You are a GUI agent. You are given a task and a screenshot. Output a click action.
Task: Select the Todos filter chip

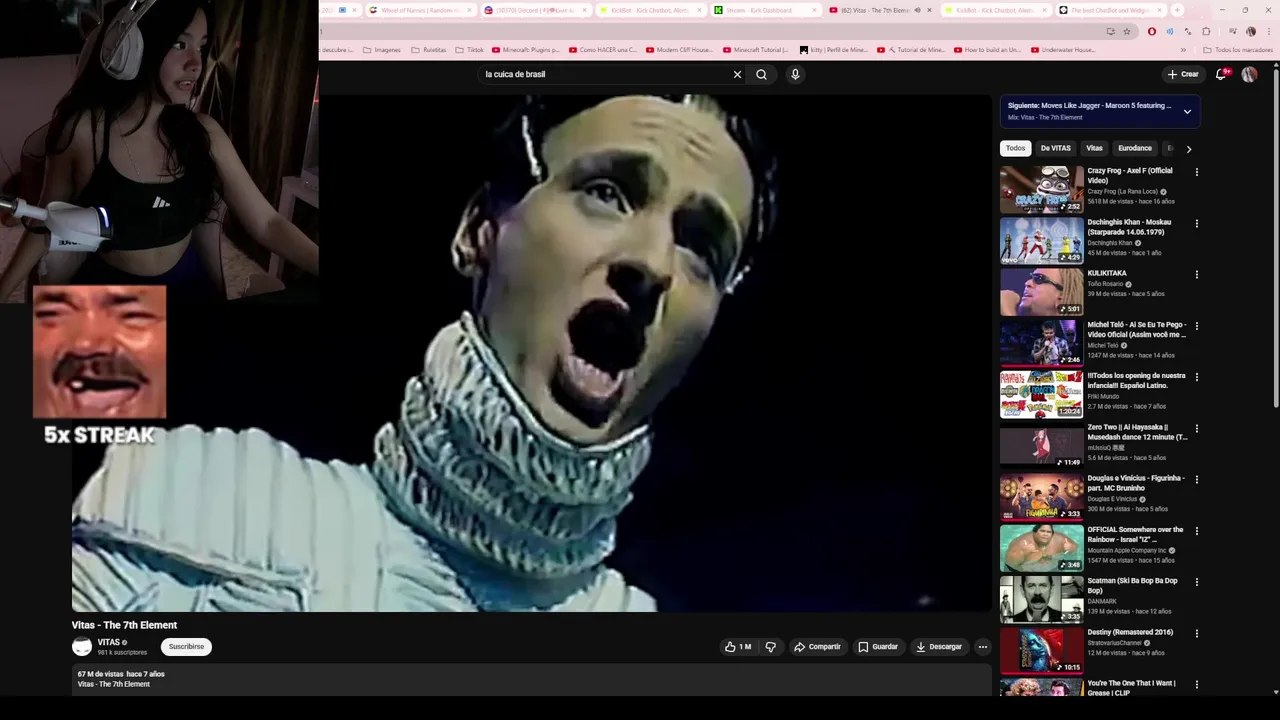[1015, 148]
